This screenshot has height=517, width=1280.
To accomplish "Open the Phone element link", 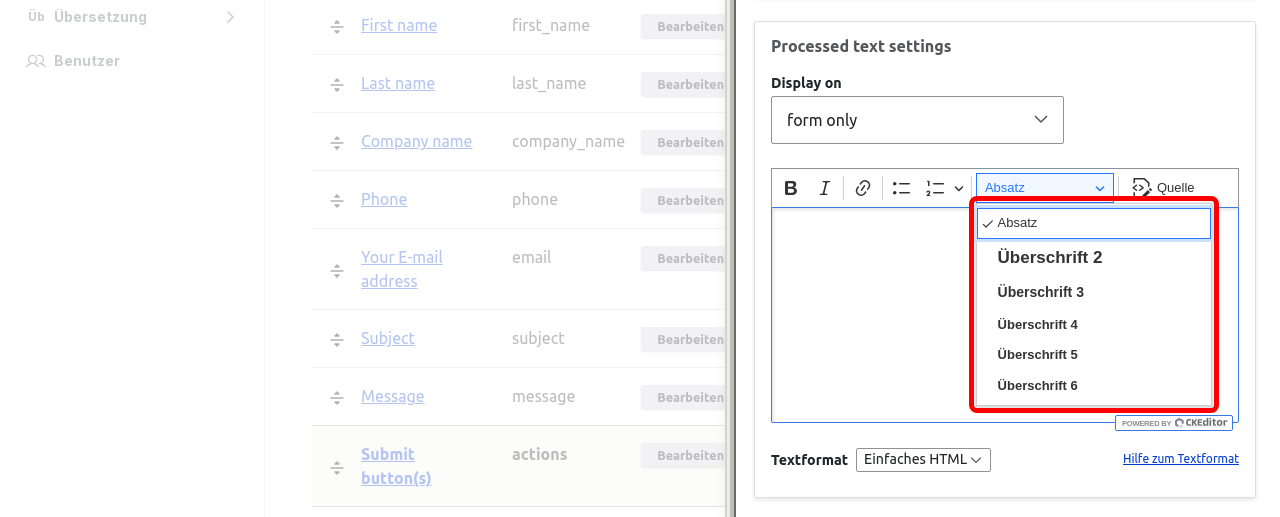I will tap(384, 199).
